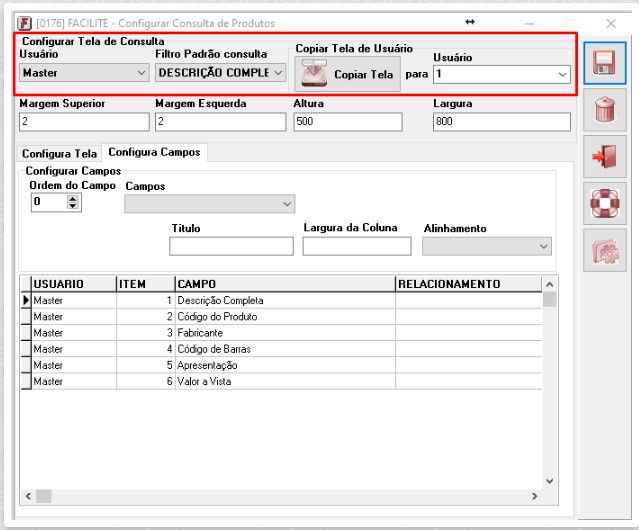The width and height of the screenshot is (639, 530).
Task: Click the exit door icon
Action: point(604,156)
